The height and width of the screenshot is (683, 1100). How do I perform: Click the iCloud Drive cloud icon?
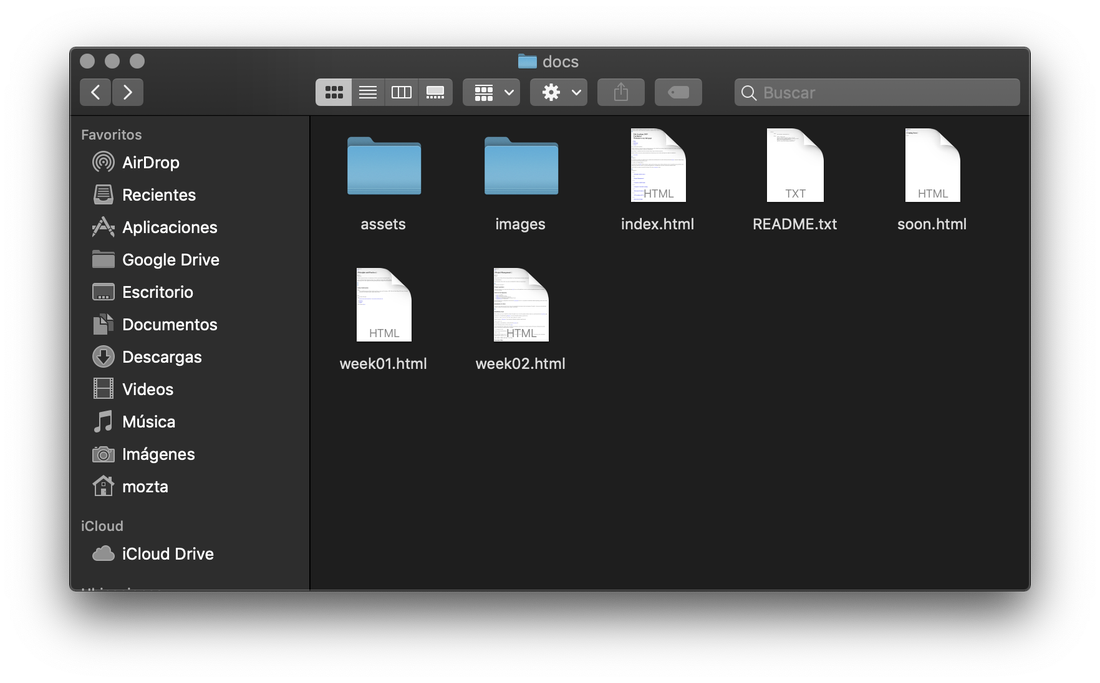coord(103,553)
